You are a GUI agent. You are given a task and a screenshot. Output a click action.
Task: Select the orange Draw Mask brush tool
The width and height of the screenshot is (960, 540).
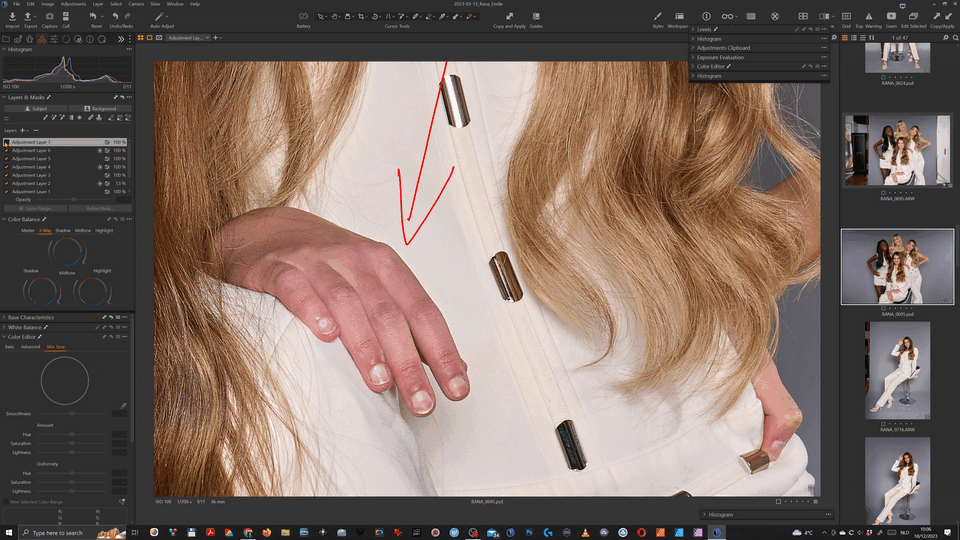[x=469, y=17]
